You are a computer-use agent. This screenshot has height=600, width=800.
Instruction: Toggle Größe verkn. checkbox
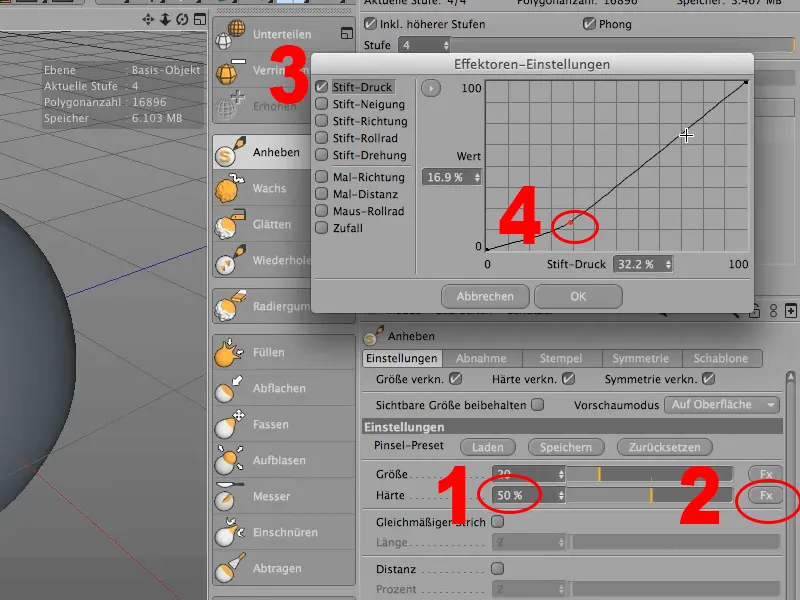[x=455, y=379]
